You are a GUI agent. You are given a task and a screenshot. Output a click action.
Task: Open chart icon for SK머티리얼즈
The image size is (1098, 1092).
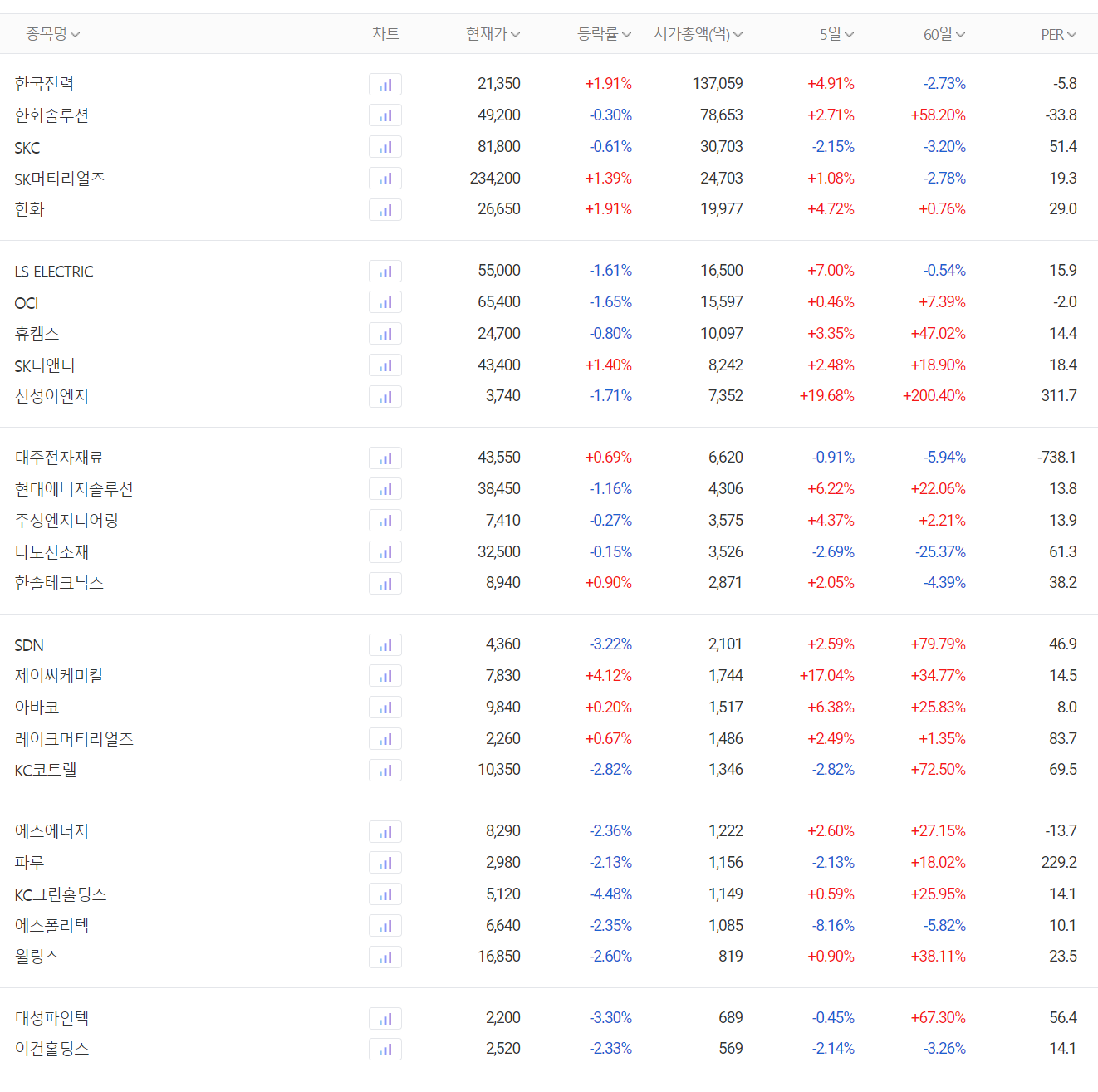(385, 179)
